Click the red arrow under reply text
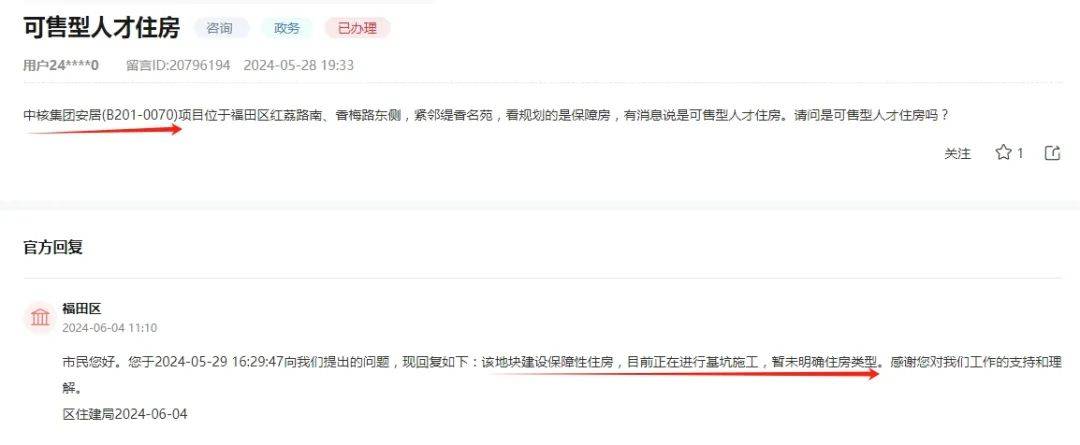 click(x=681, y=373)
